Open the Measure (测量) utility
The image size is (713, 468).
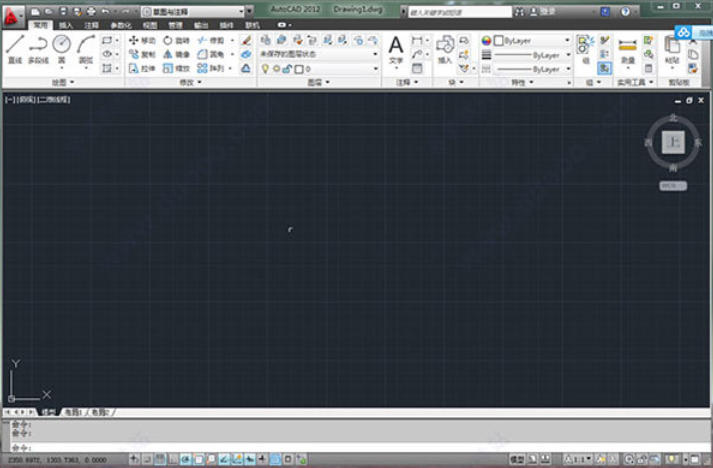click(628, 49)
